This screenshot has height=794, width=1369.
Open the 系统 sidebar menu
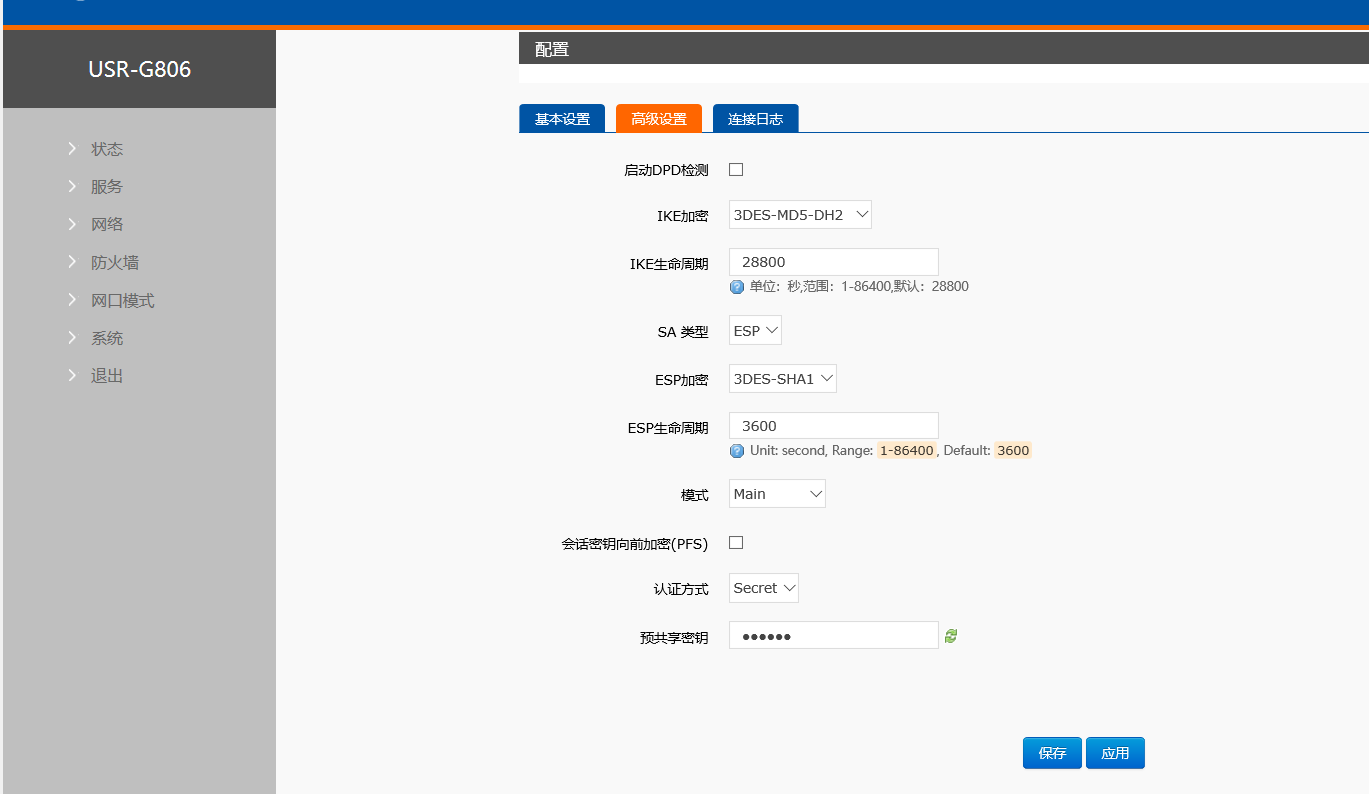(x=107, y=339)
